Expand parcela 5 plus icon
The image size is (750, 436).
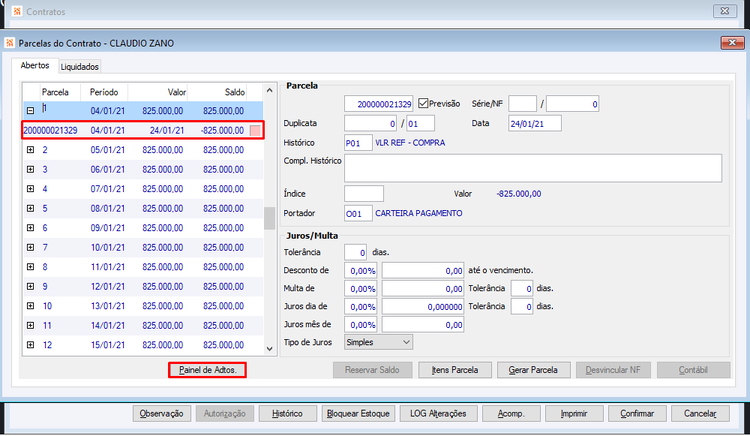point(31,208)
